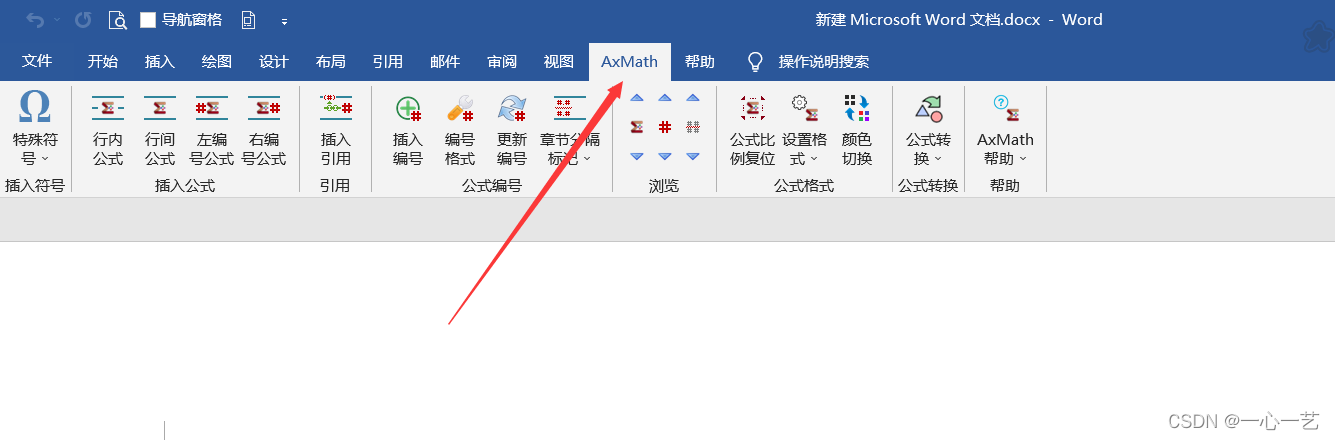Click inside the blank document page
This screenshot has width=1335, height=440.
(667, 340)
